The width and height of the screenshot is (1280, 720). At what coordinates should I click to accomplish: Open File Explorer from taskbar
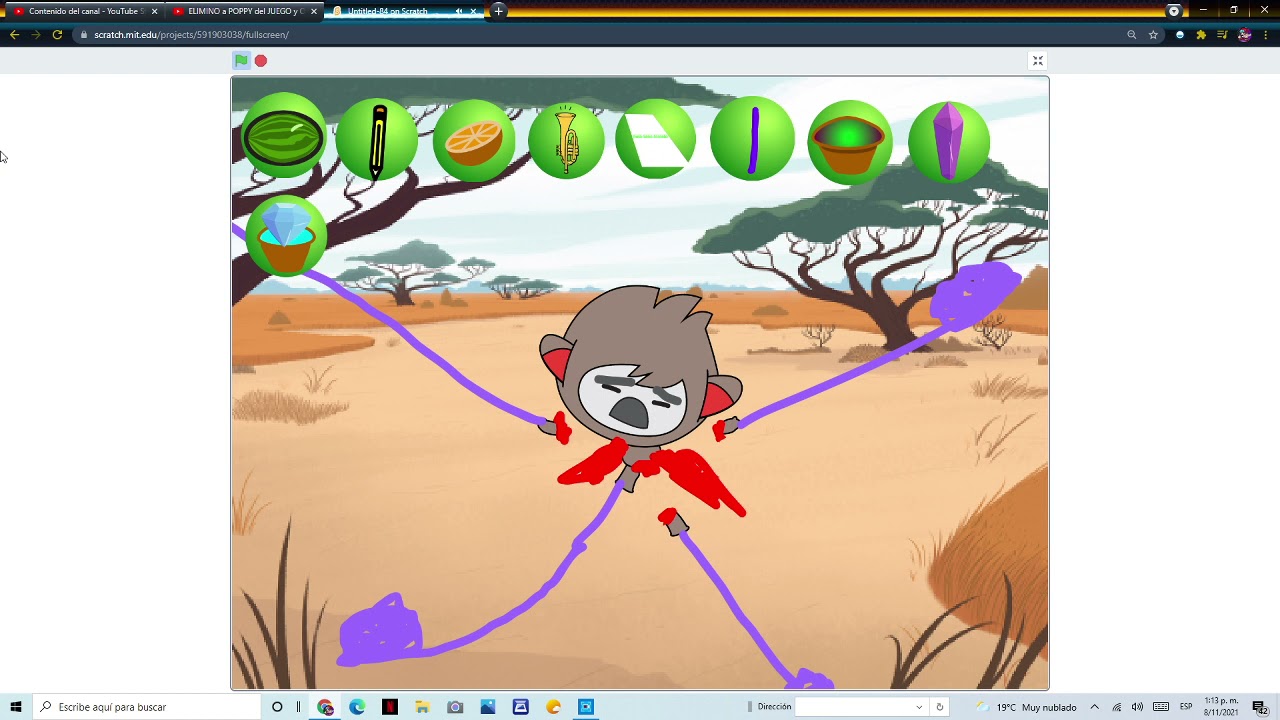pyautogui.click(x=422, y=707)
